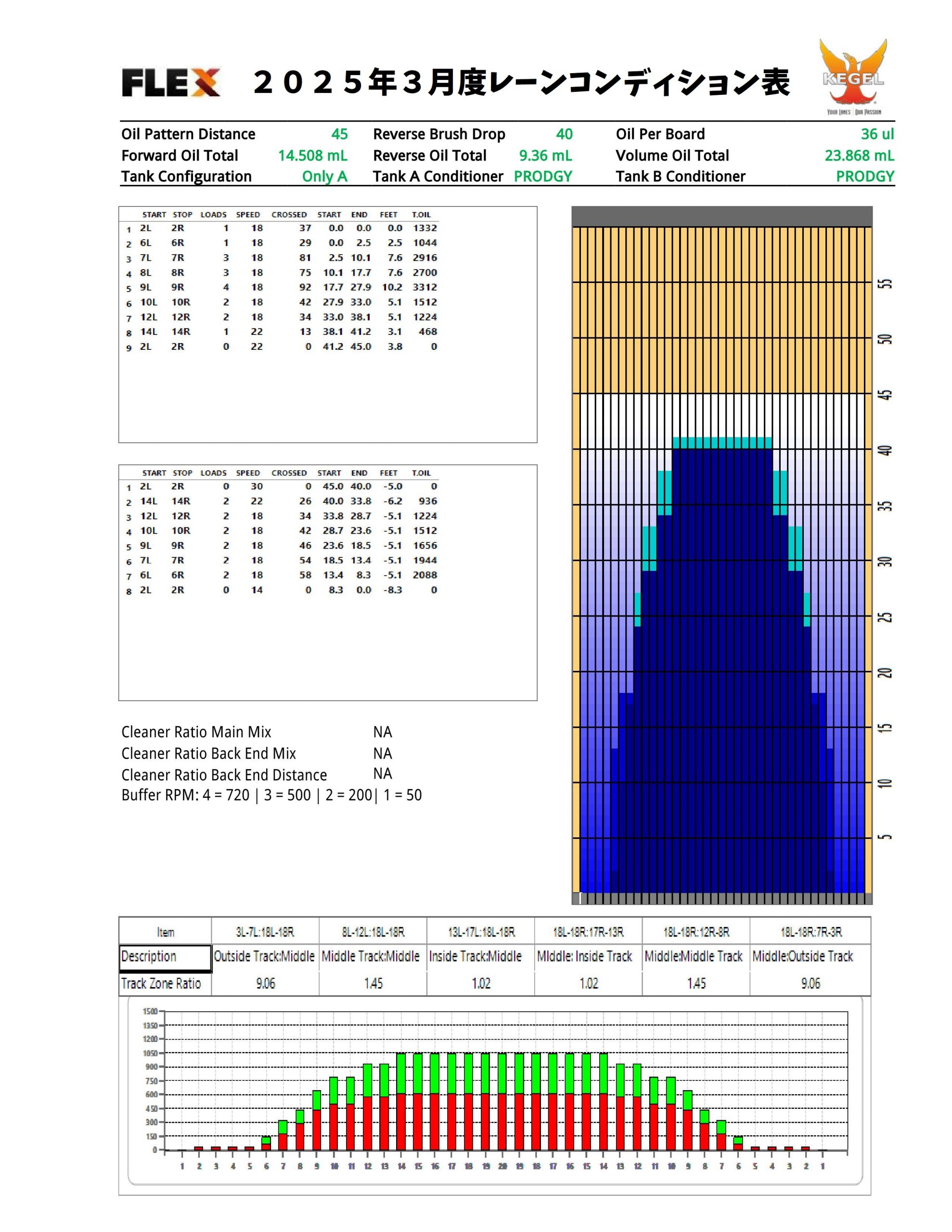The height and width of the screenshot is (1232, 952).
Task: Select the Description row header cell
Action: 166,959
